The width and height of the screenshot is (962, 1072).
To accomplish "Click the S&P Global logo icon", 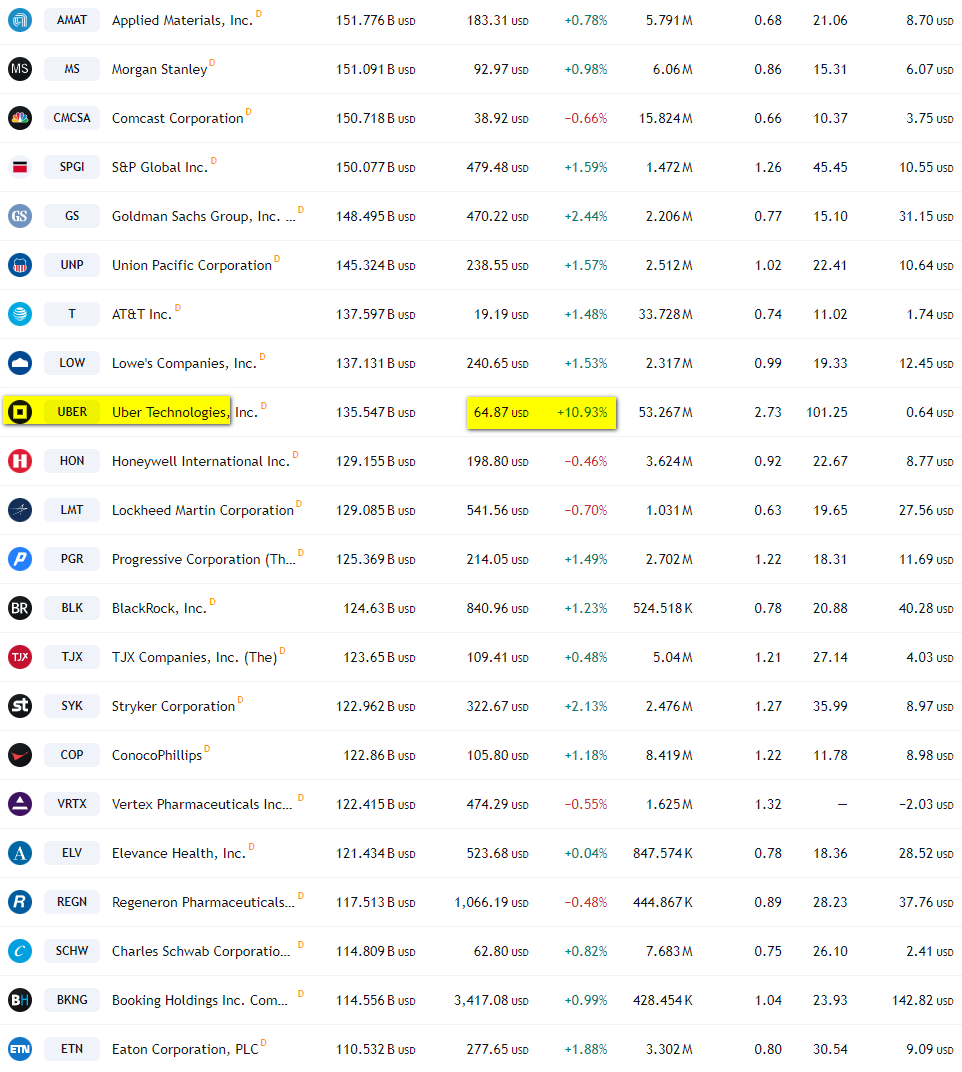I will pyautogui.click(x=20, y=167).
